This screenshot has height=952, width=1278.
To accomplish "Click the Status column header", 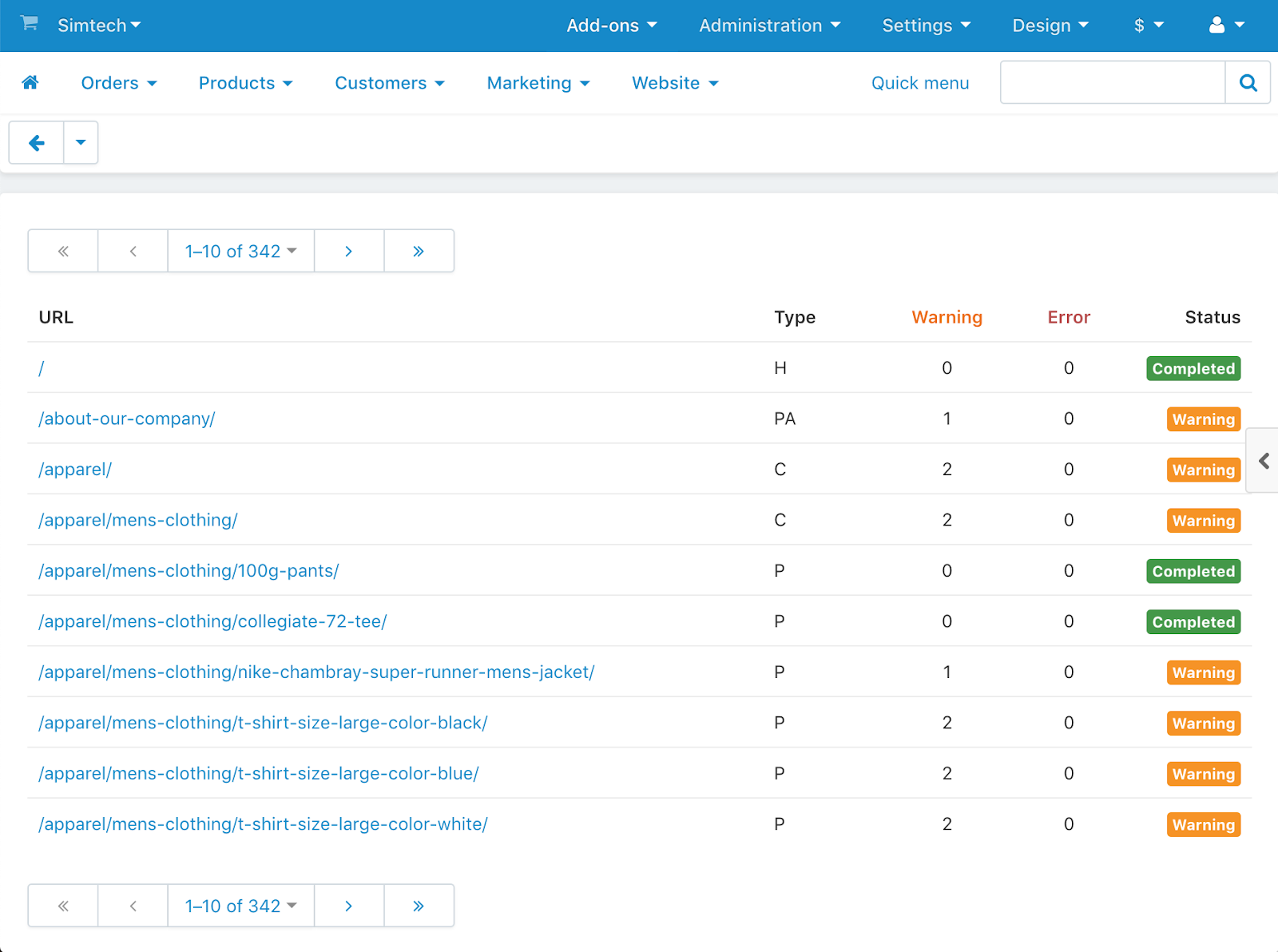I will [x=1213, y=317].
